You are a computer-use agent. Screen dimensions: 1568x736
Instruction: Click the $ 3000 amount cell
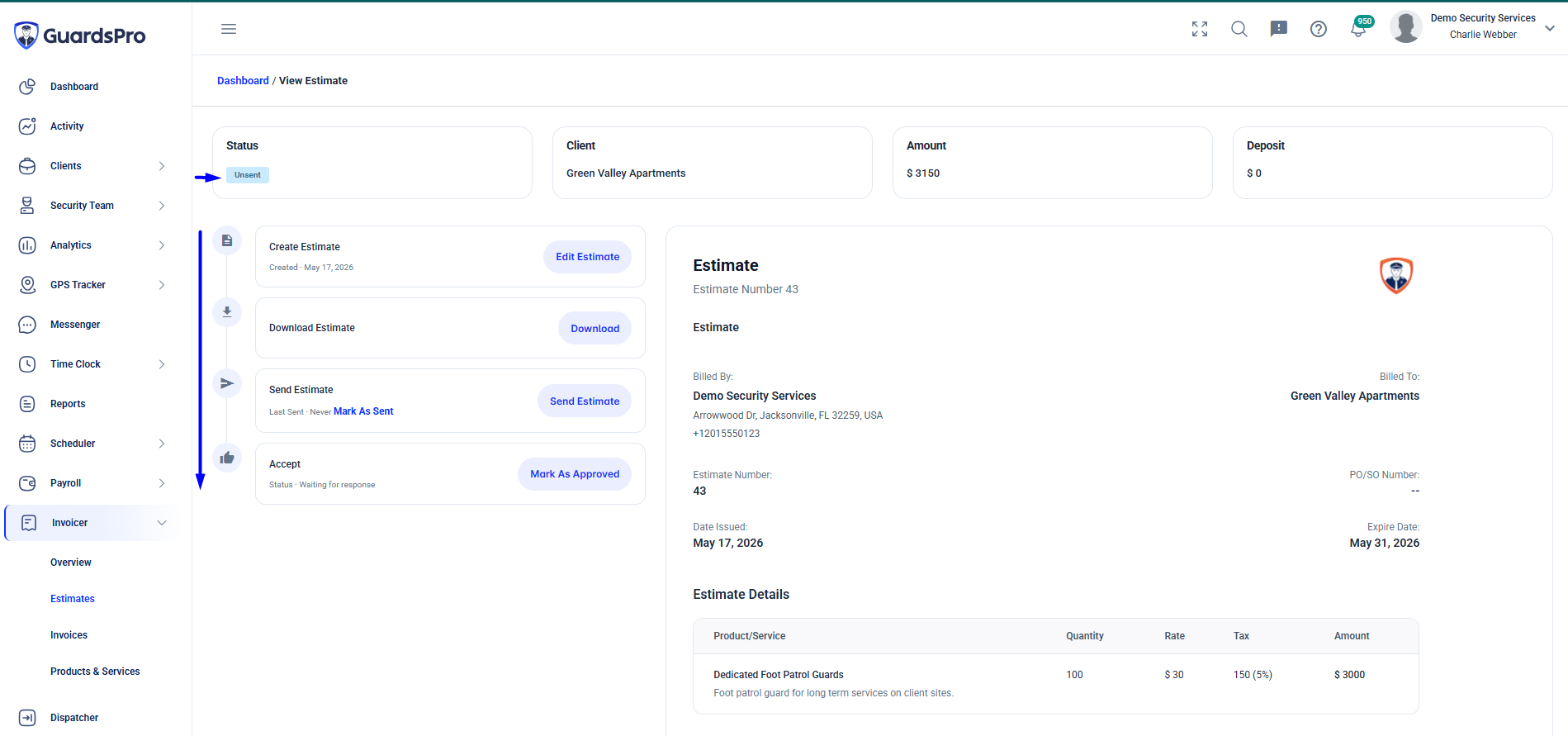point(1349,675)
